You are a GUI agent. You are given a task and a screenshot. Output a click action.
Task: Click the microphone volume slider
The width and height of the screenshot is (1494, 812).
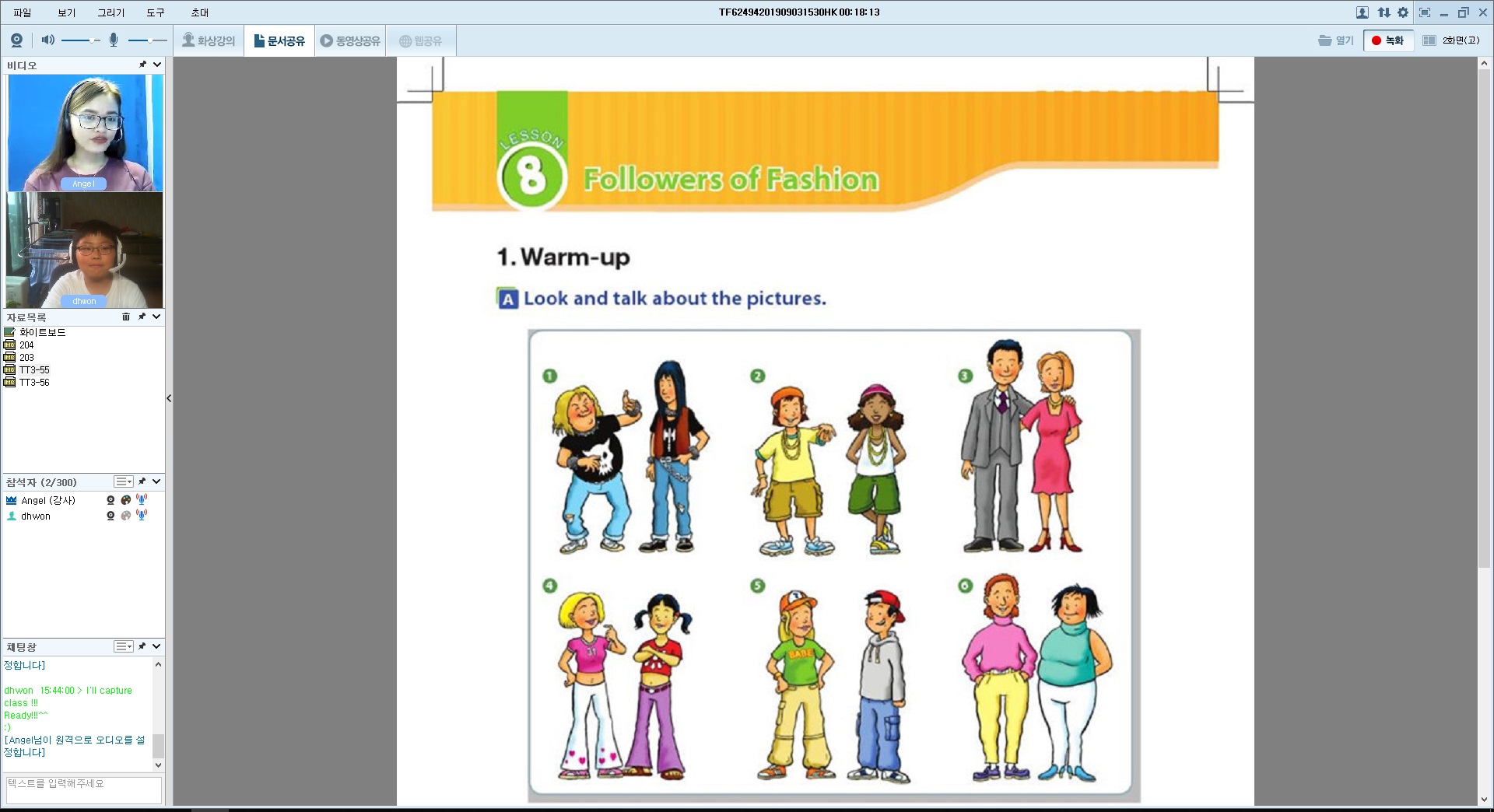click(147, 40)
